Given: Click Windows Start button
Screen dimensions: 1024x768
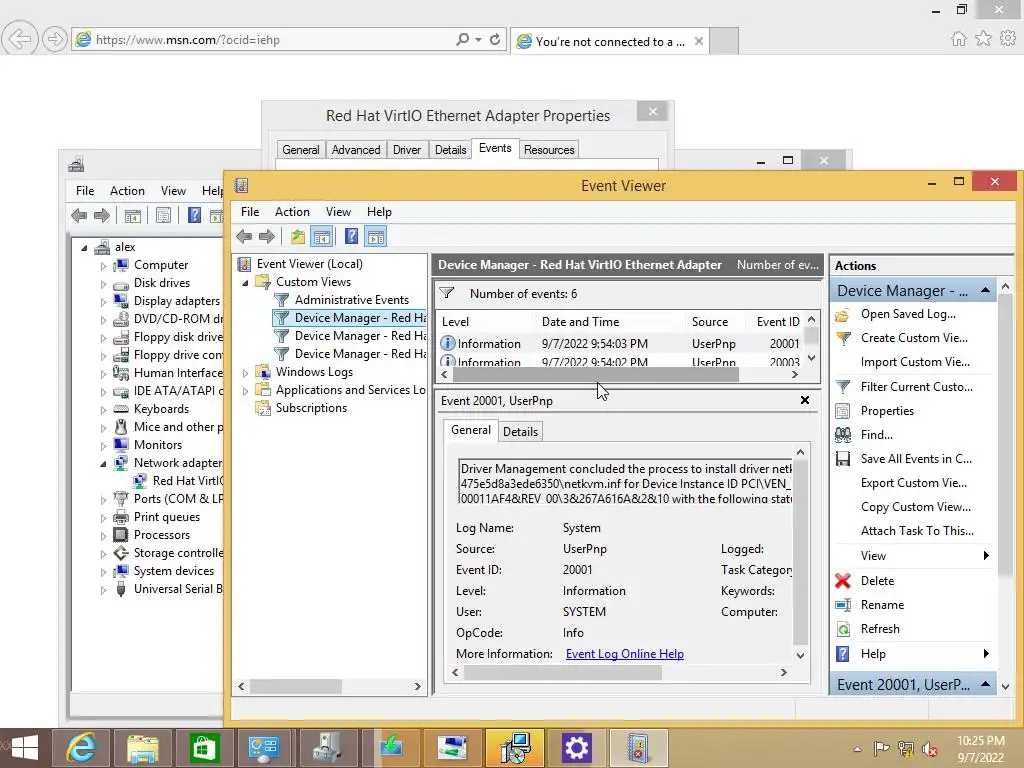Looking at the screenshot, I should coord(24,748).
